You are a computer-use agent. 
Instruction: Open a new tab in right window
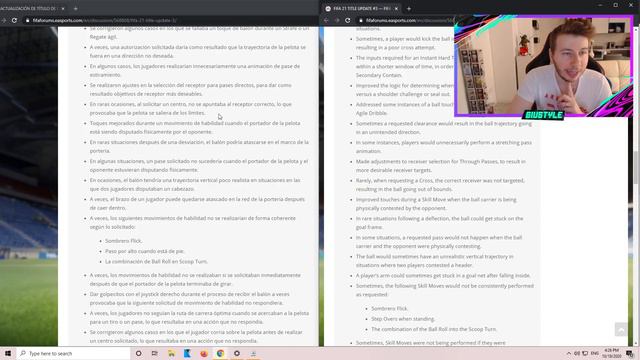click(x=409, y=8)
